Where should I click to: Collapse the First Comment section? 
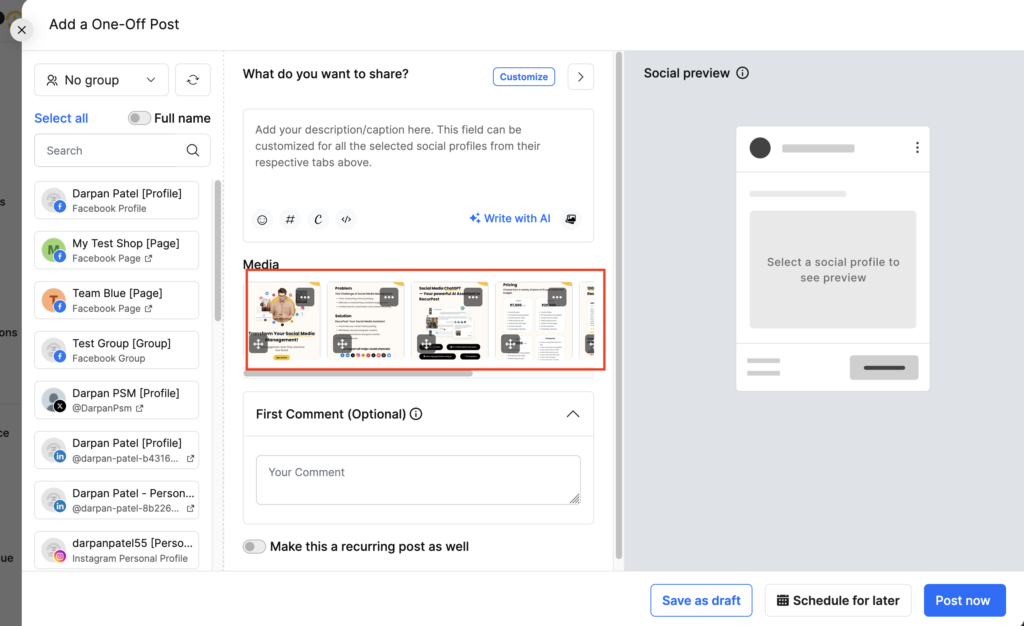coord(573,414)
